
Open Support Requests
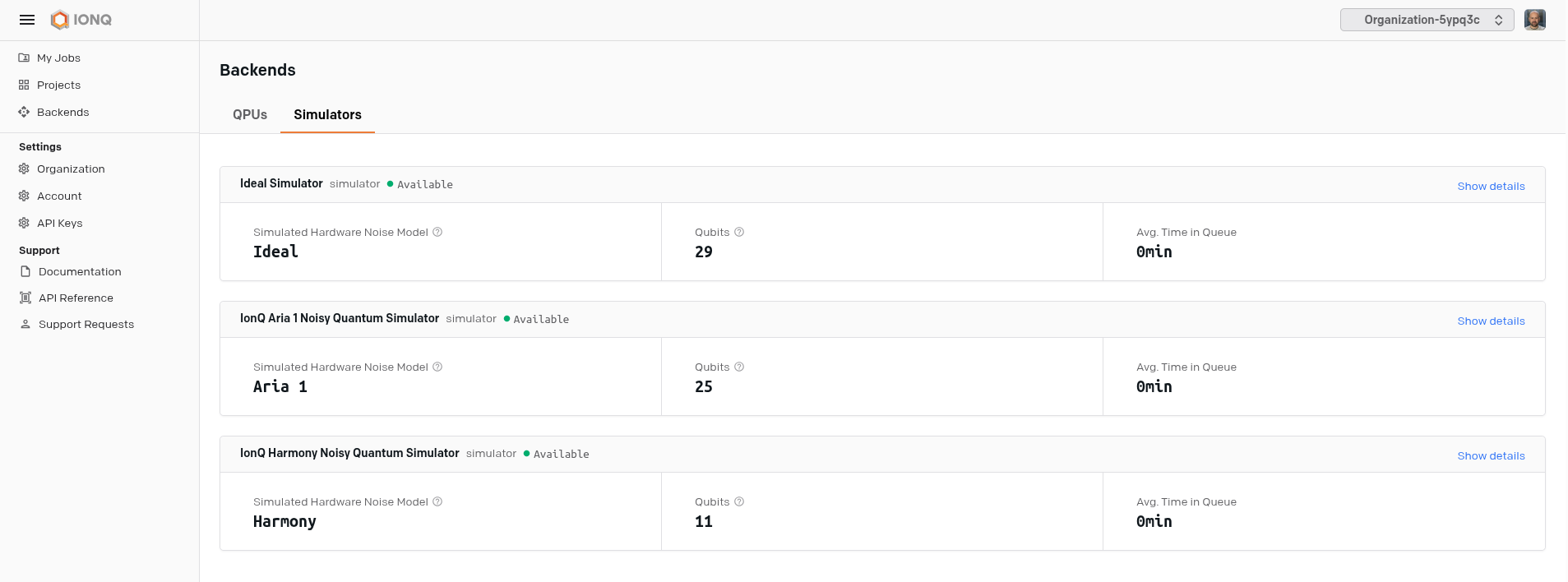(x=86, y=324)
